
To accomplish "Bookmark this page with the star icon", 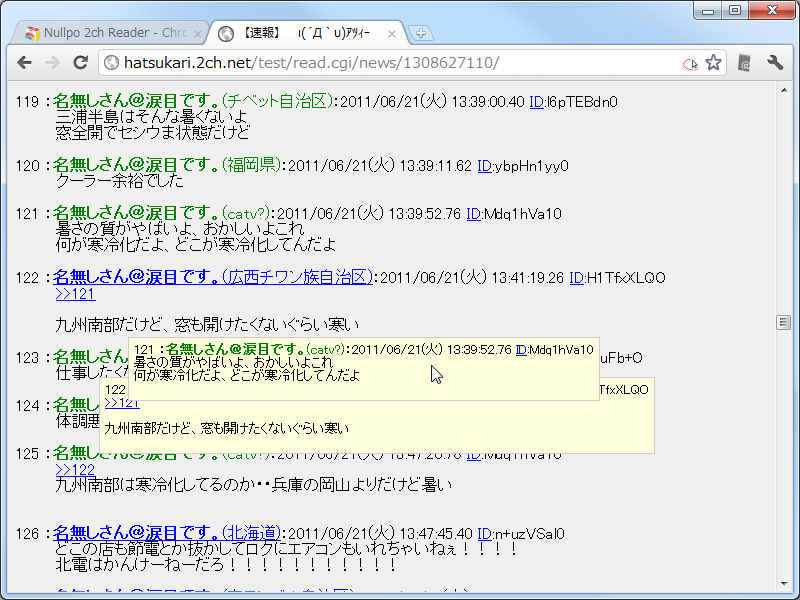I will (713, 63).
